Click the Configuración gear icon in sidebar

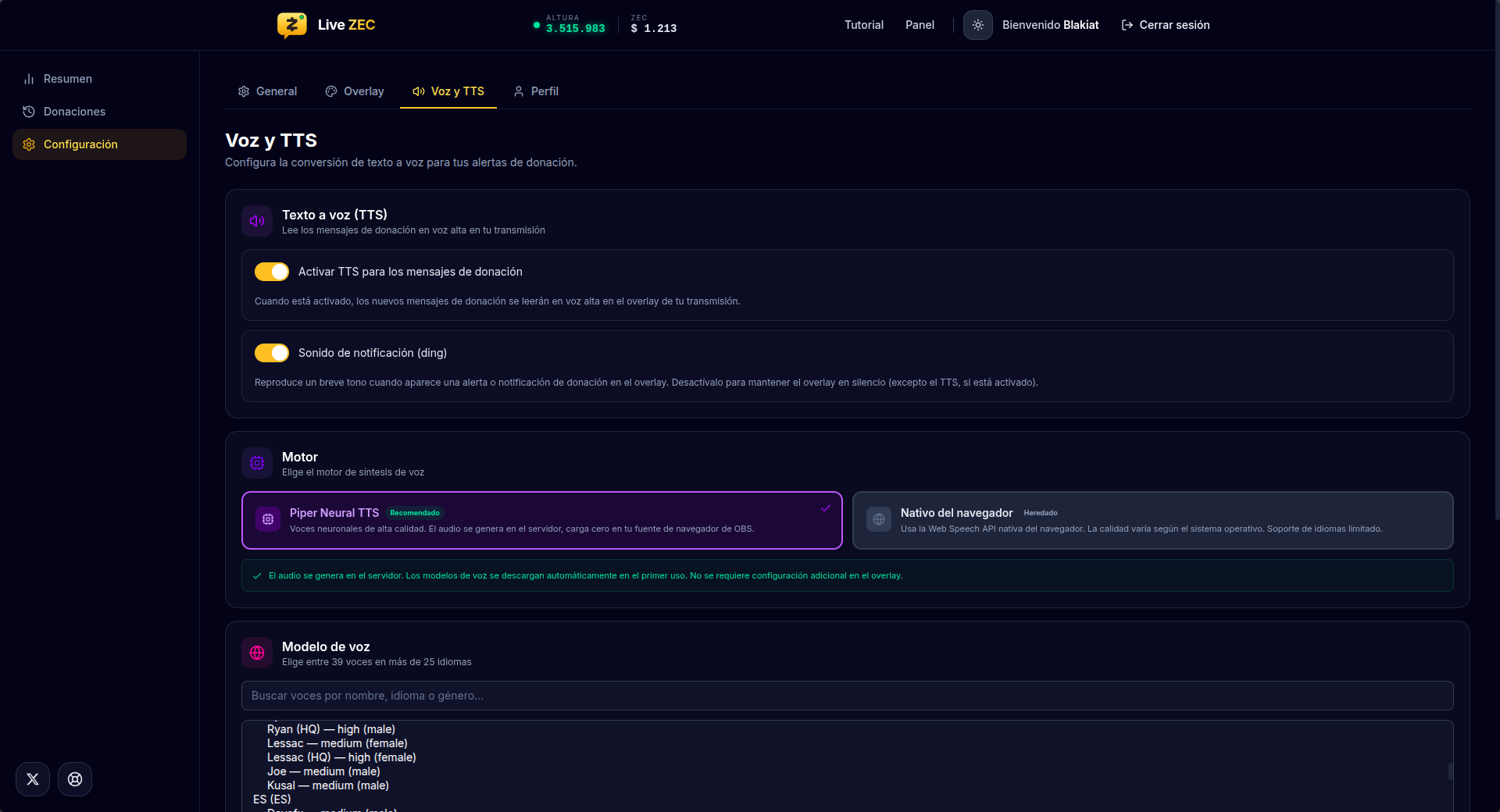pyautogui.click(x=29, y=144)
